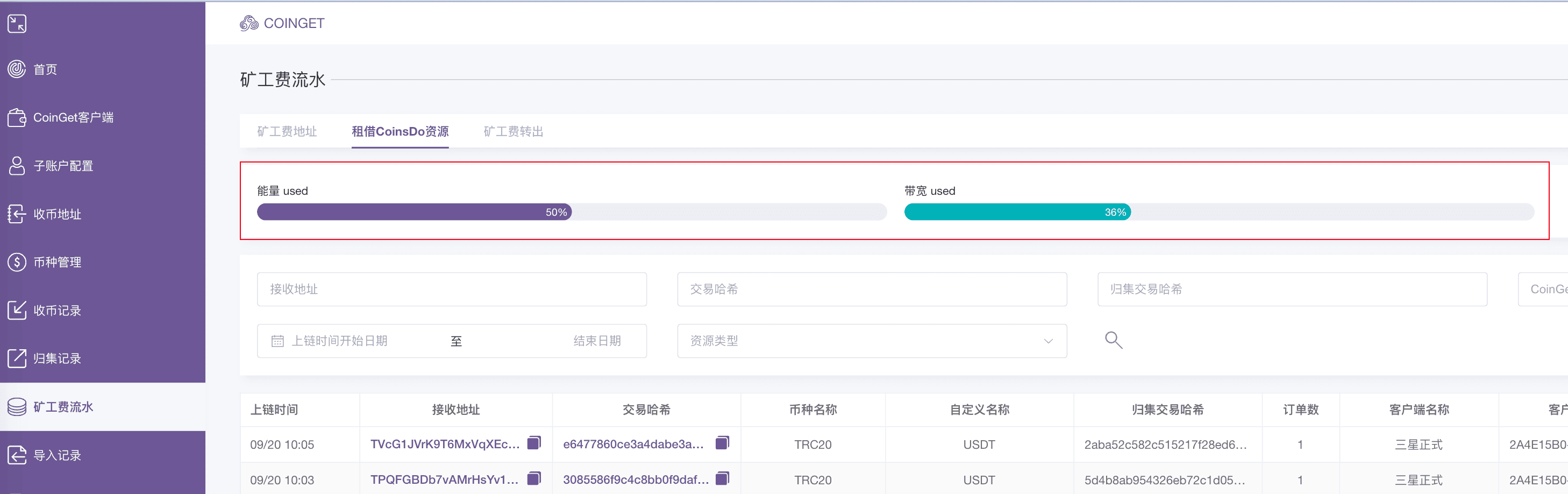Click the 接收地址 input field
Screen dimensions: 1568x494
(451, 290)
